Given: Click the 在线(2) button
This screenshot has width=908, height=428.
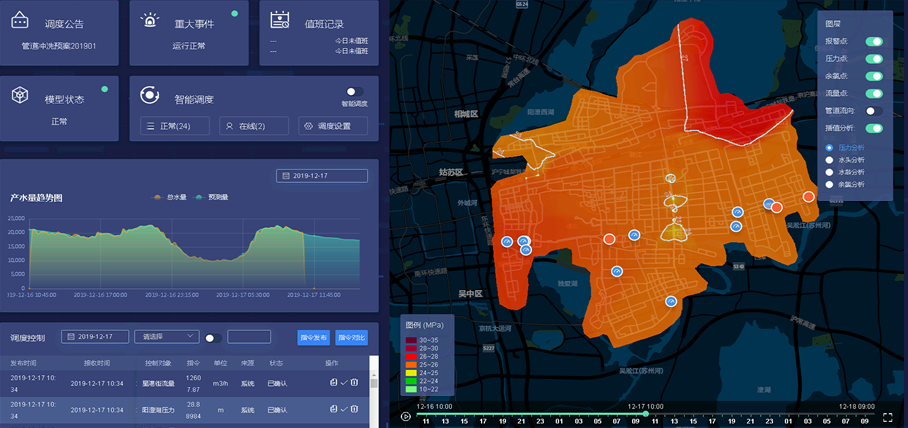Looking at the screenshot, I should click(x=254, y=126).
